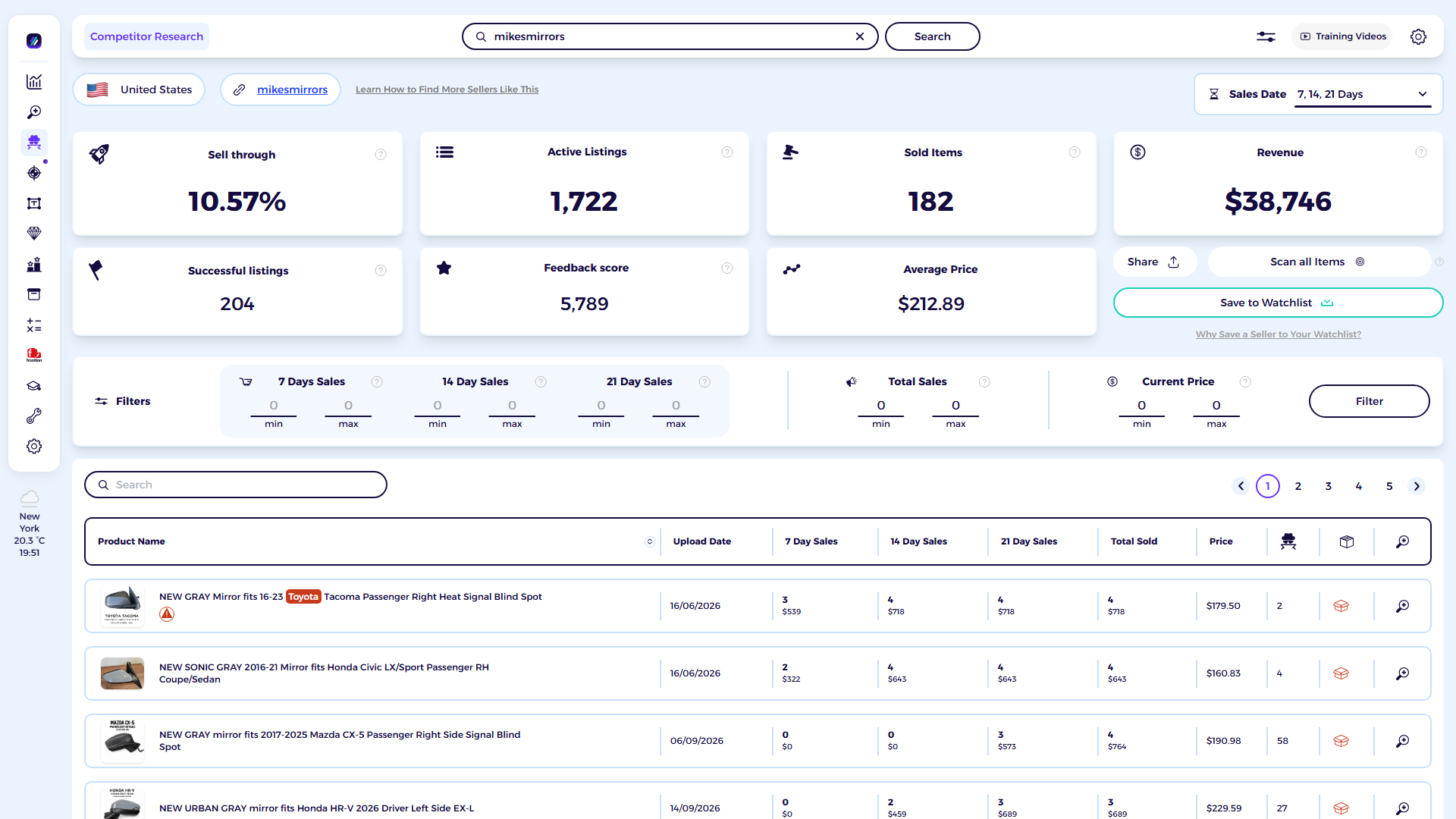Open item research for the Toyota Tacoma mirror row
This screenshot has height=819, width=1456.
click(1403, 606)
